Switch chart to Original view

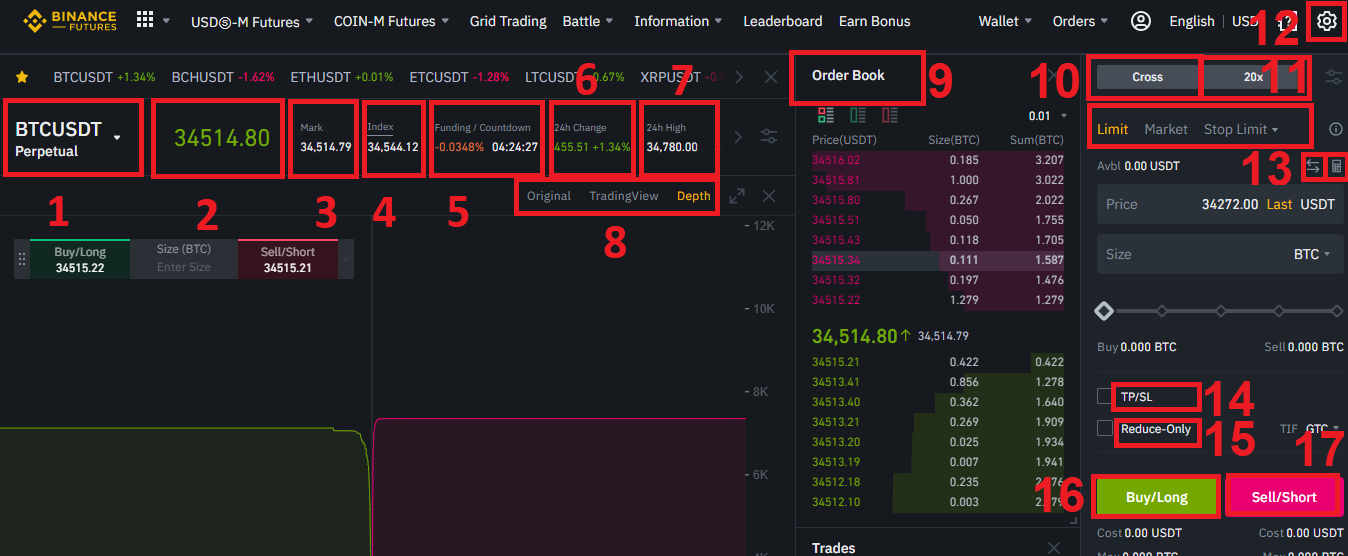coord(549,196)
